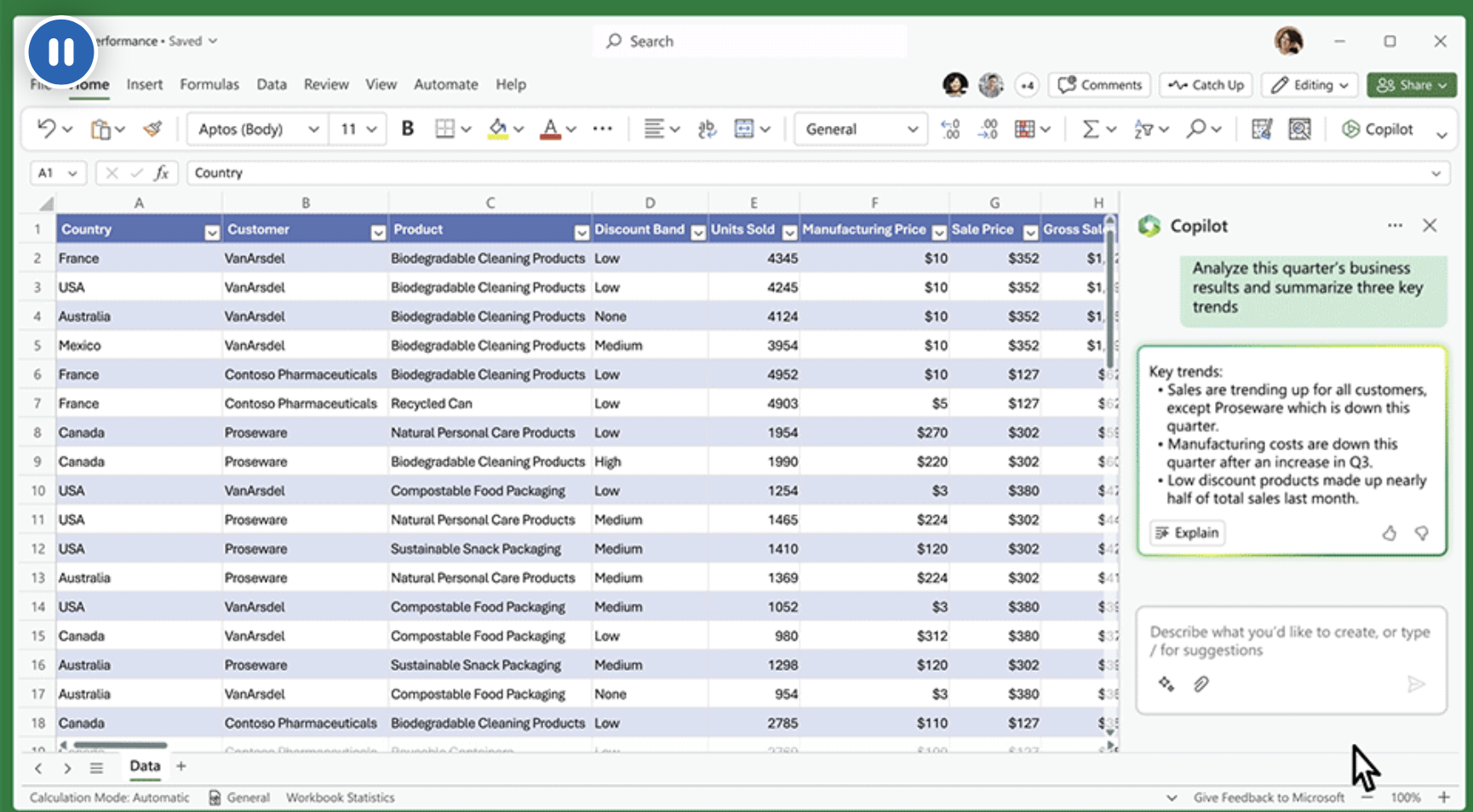The image size is (1473, 812).
Task: Click the Borders grid icon
Action: (x=444, y=129)
